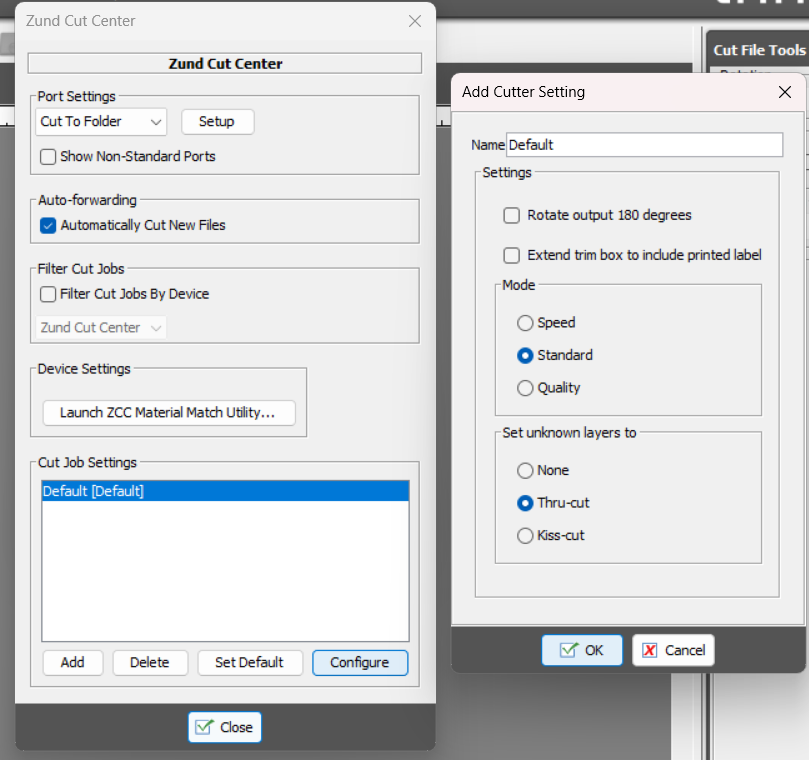Close the Zund Cut Center dialog via Close button
This screenshot has height=760, width=809.
225,727
